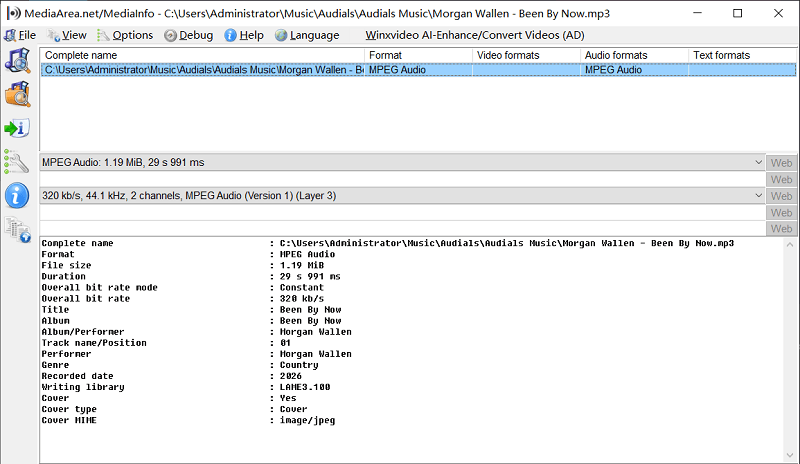The width and height of the screenshot is (800, 464).
Task: Click the Complete name path in details
Action: pos(507,243)
